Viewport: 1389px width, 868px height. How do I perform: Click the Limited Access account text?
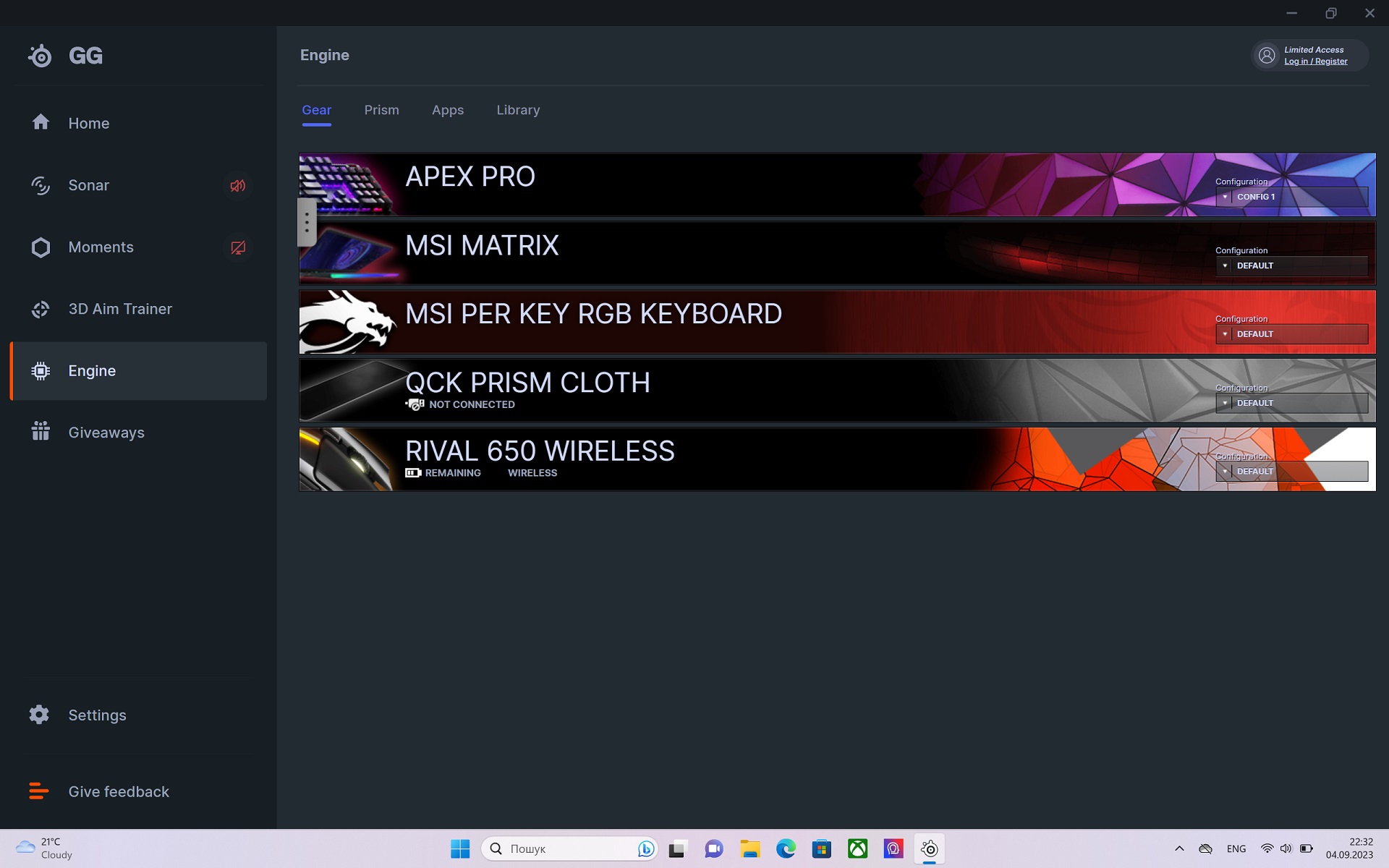coord(1314,50)
